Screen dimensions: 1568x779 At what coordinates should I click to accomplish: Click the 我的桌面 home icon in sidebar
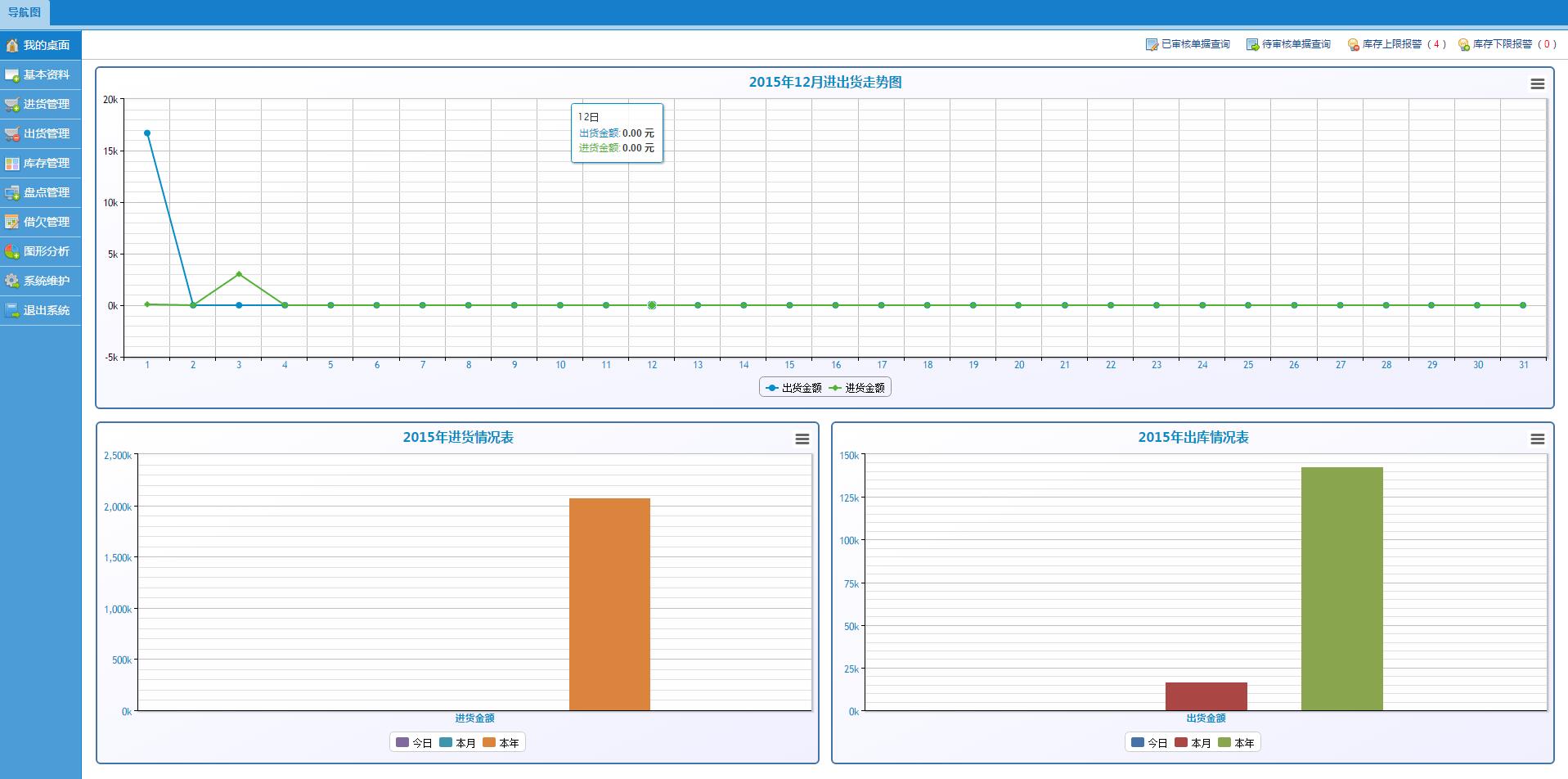[12, 45]
